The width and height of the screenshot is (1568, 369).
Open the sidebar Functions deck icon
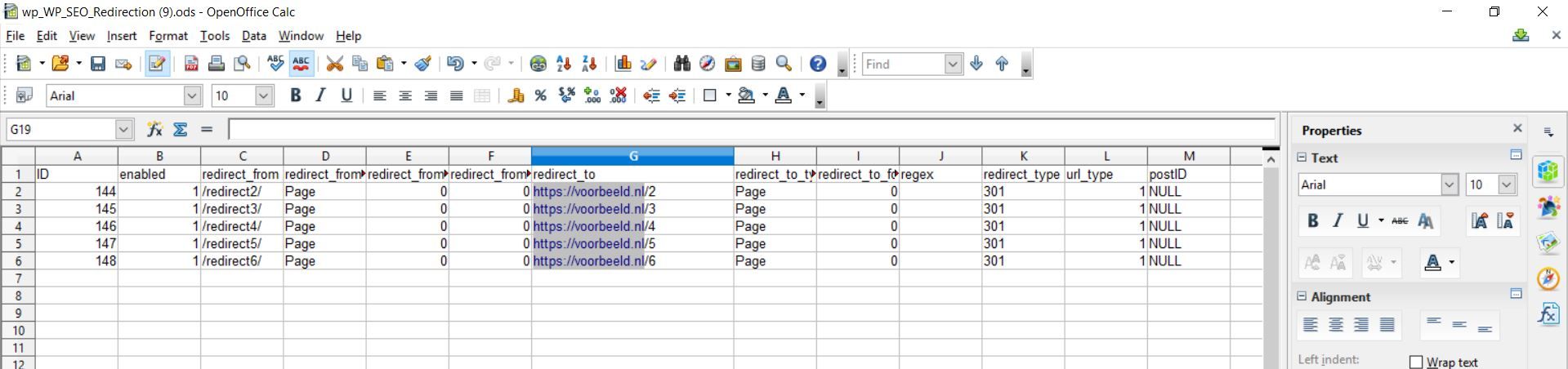tap(1548, 314)
